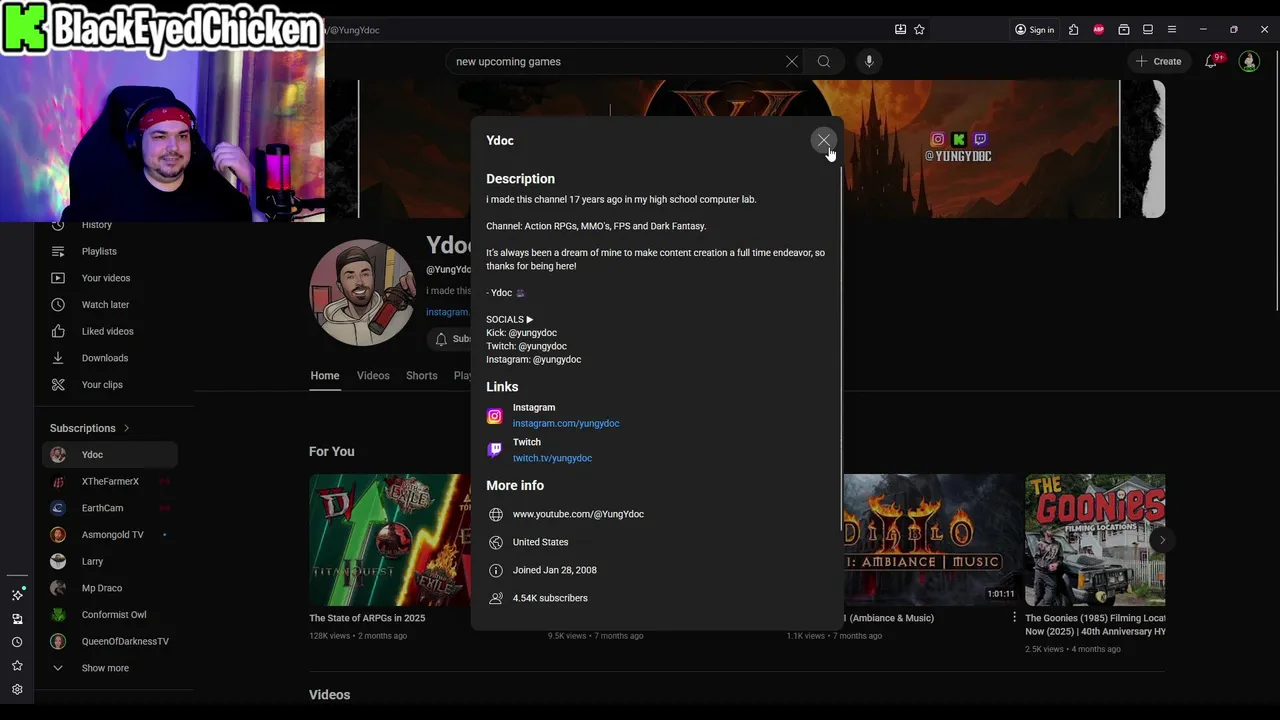Open Liked videos in the sidebar

(110, 331)
